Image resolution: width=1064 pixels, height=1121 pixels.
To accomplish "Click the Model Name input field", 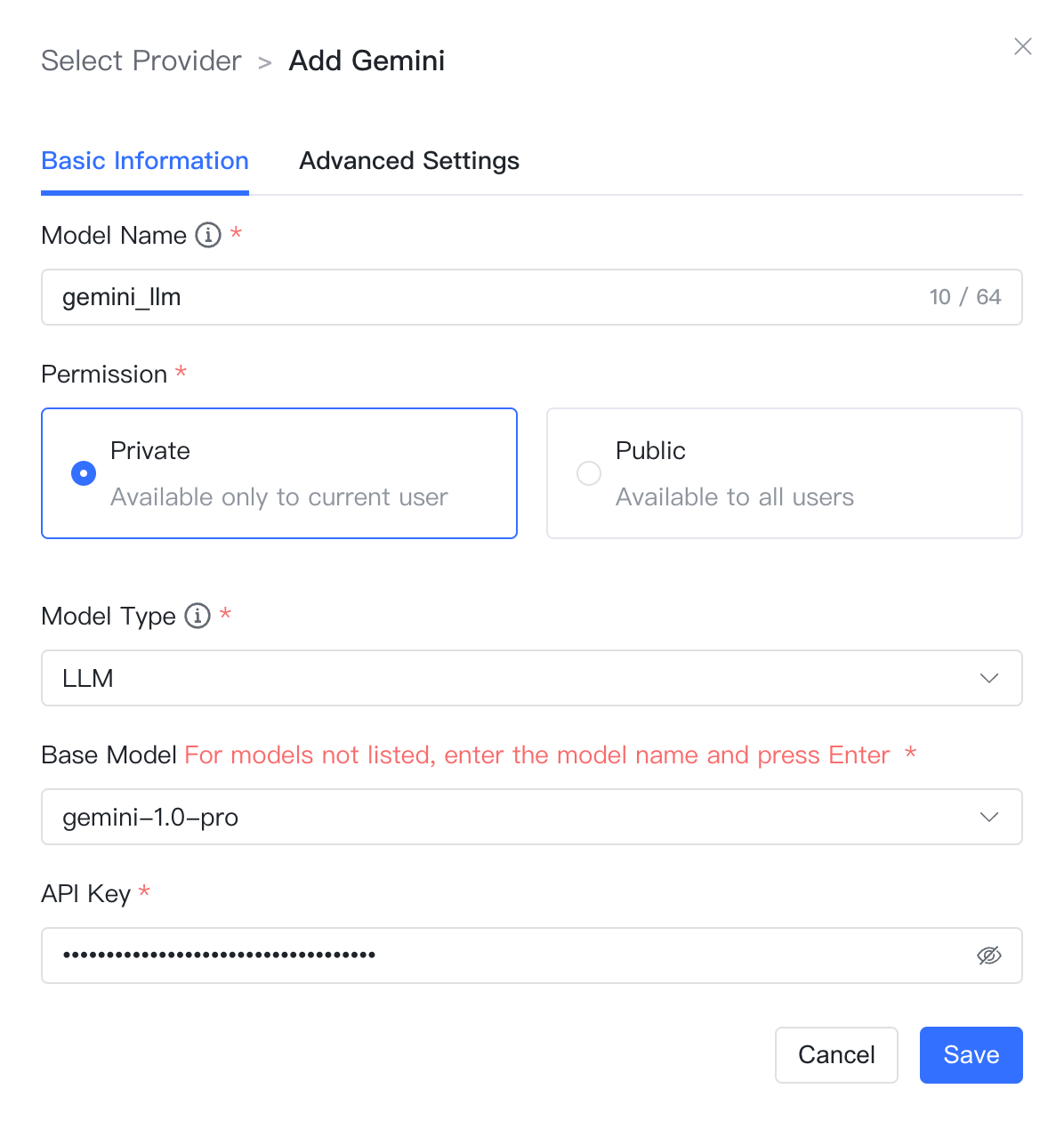I will pos(532,297).
